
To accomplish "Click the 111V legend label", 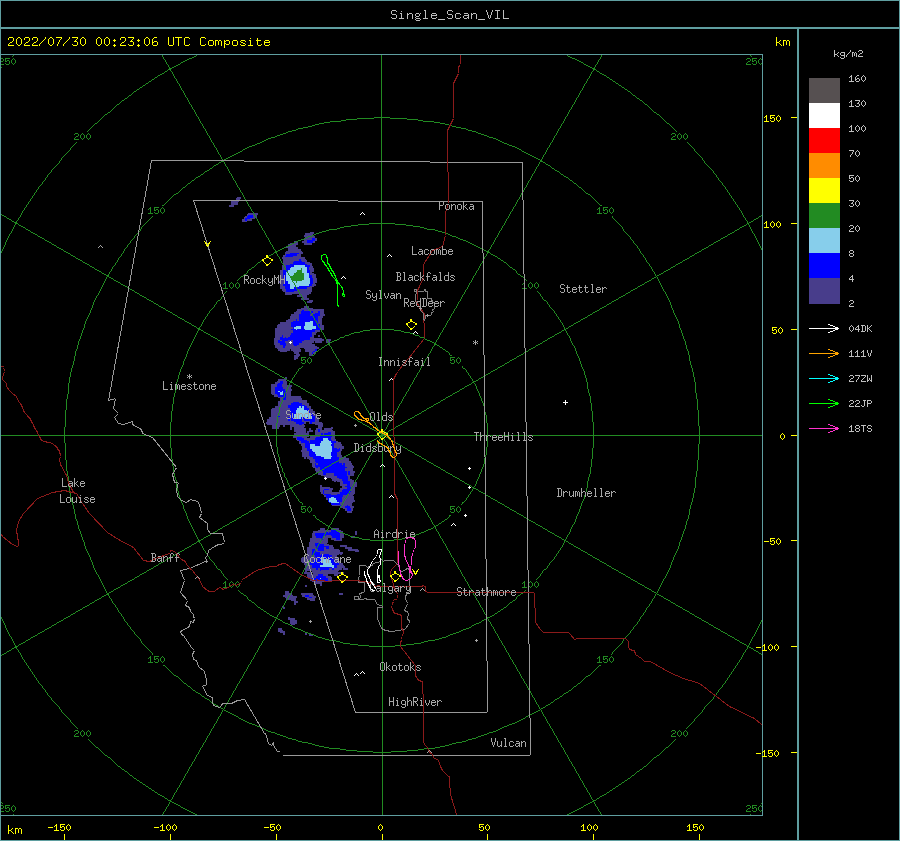I will 860,354.
